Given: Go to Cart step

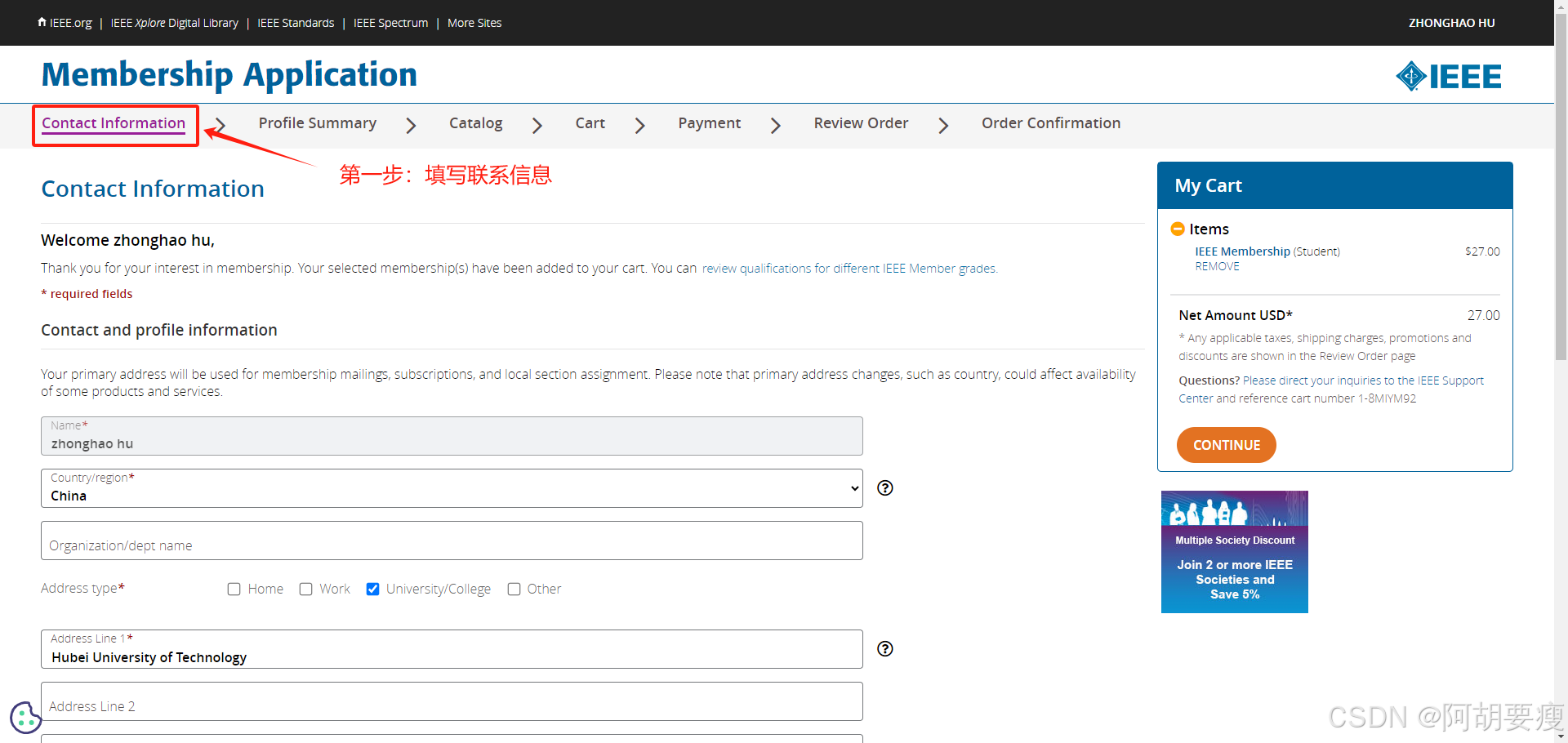Looking at the screenshot, I should [x=590, y=123].
